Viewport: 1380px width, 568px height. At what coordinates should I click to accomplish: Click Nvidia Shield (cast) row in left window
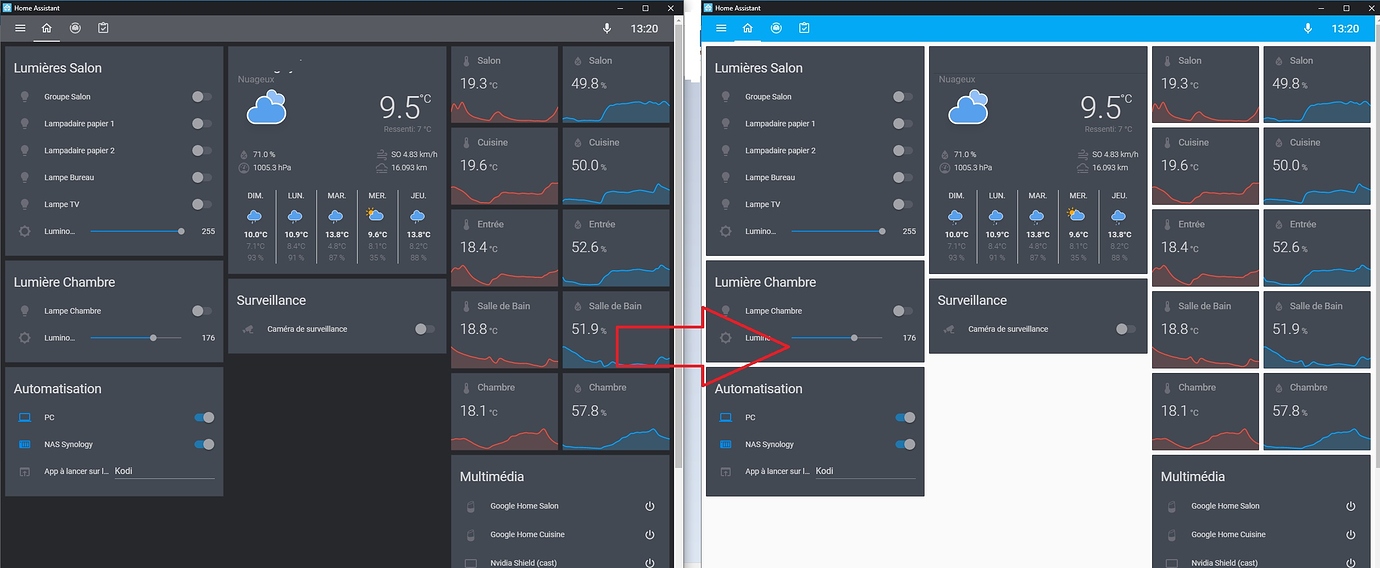tap(559, 562)
